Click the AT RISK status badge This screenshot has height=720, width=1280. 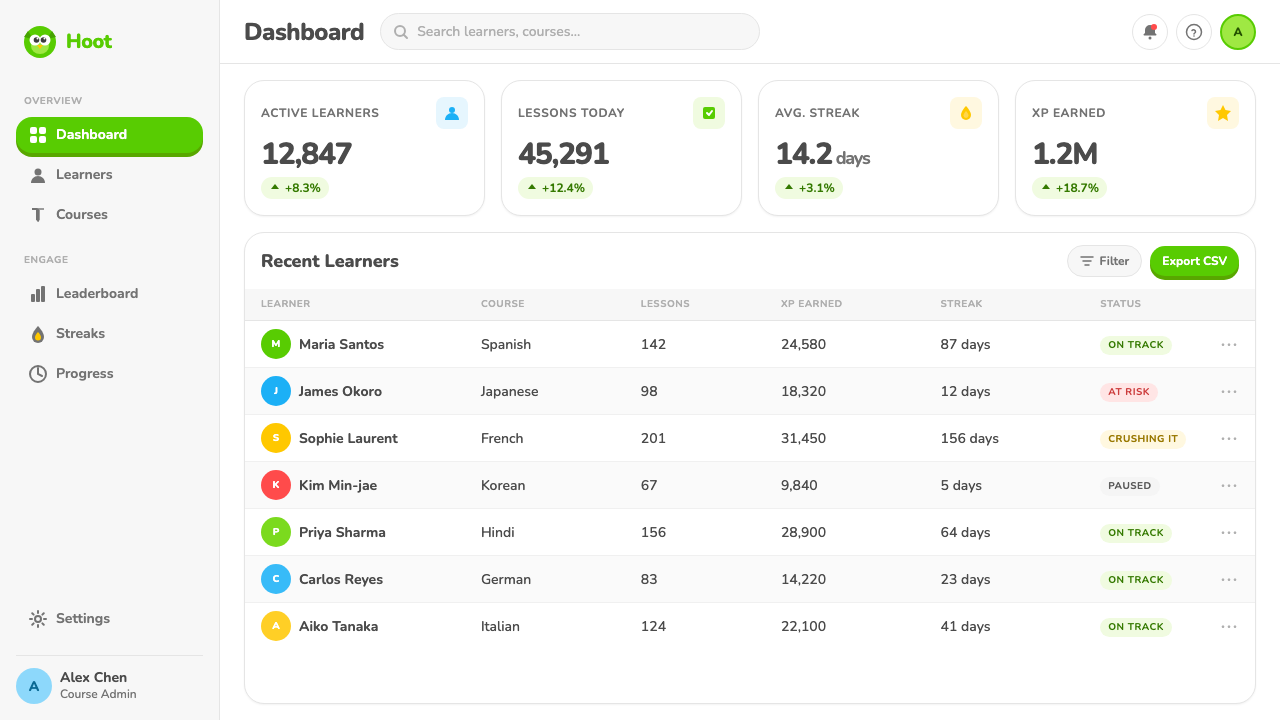tap(1129, 392)
